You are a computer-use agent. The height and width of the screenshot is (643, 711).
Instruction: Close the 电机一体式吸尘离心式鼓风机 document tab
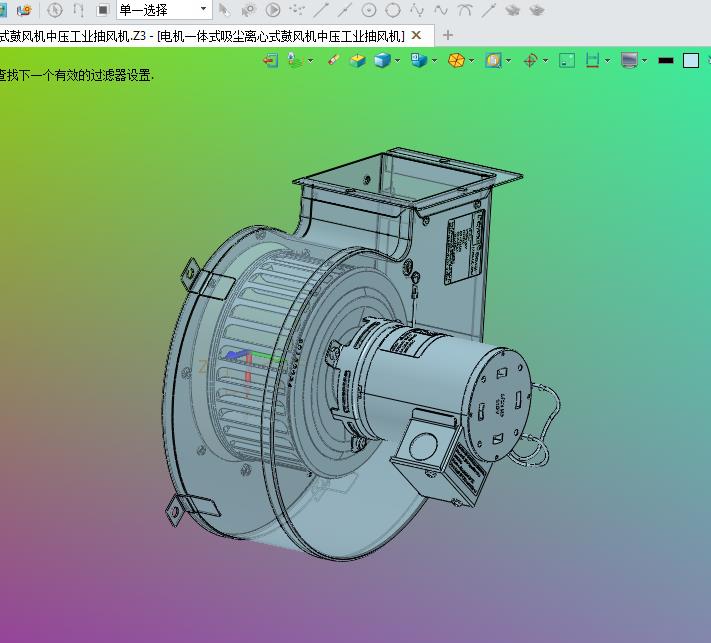pyautogui.click(x=416, y=35)
